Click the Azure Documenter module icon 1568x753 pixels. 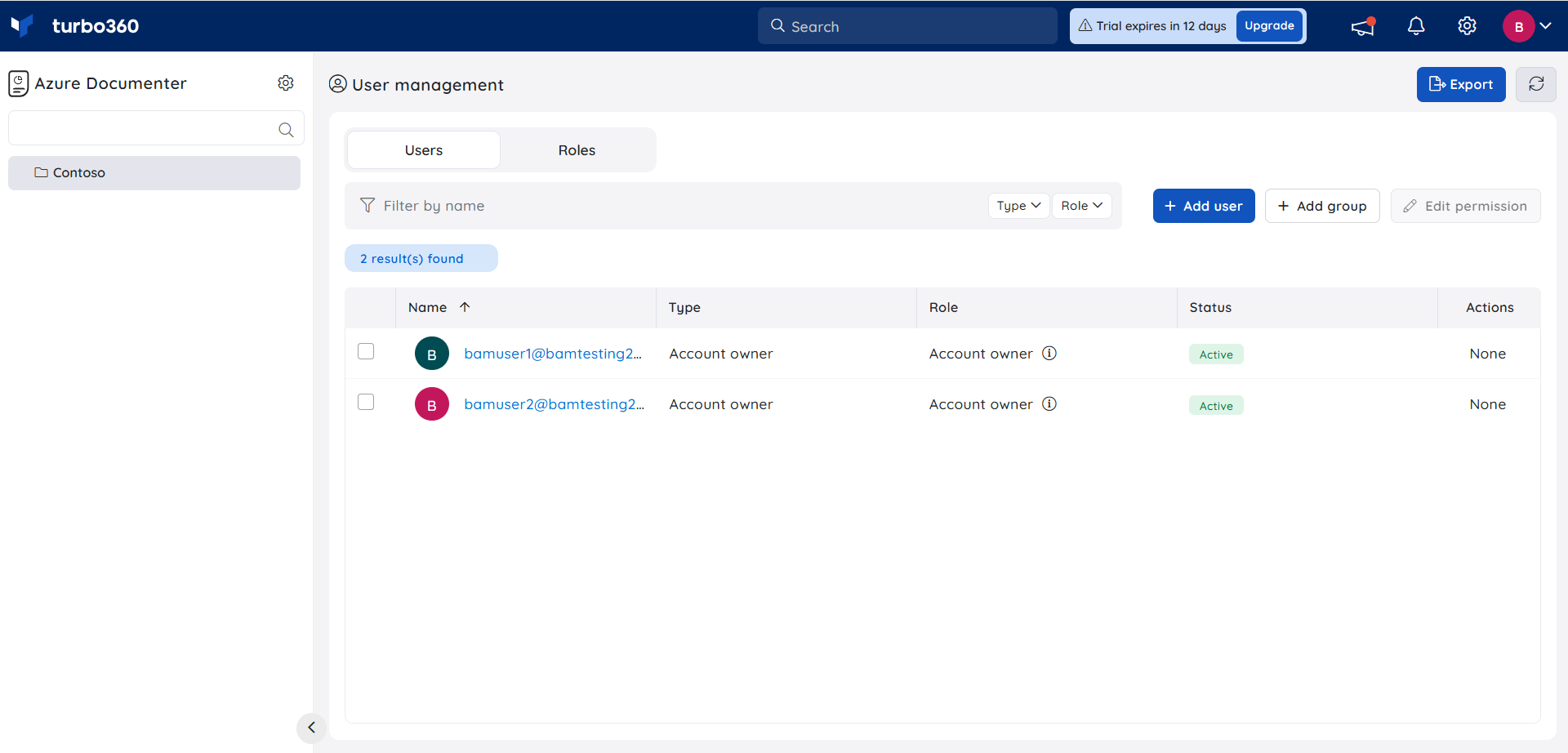[19, 83]
